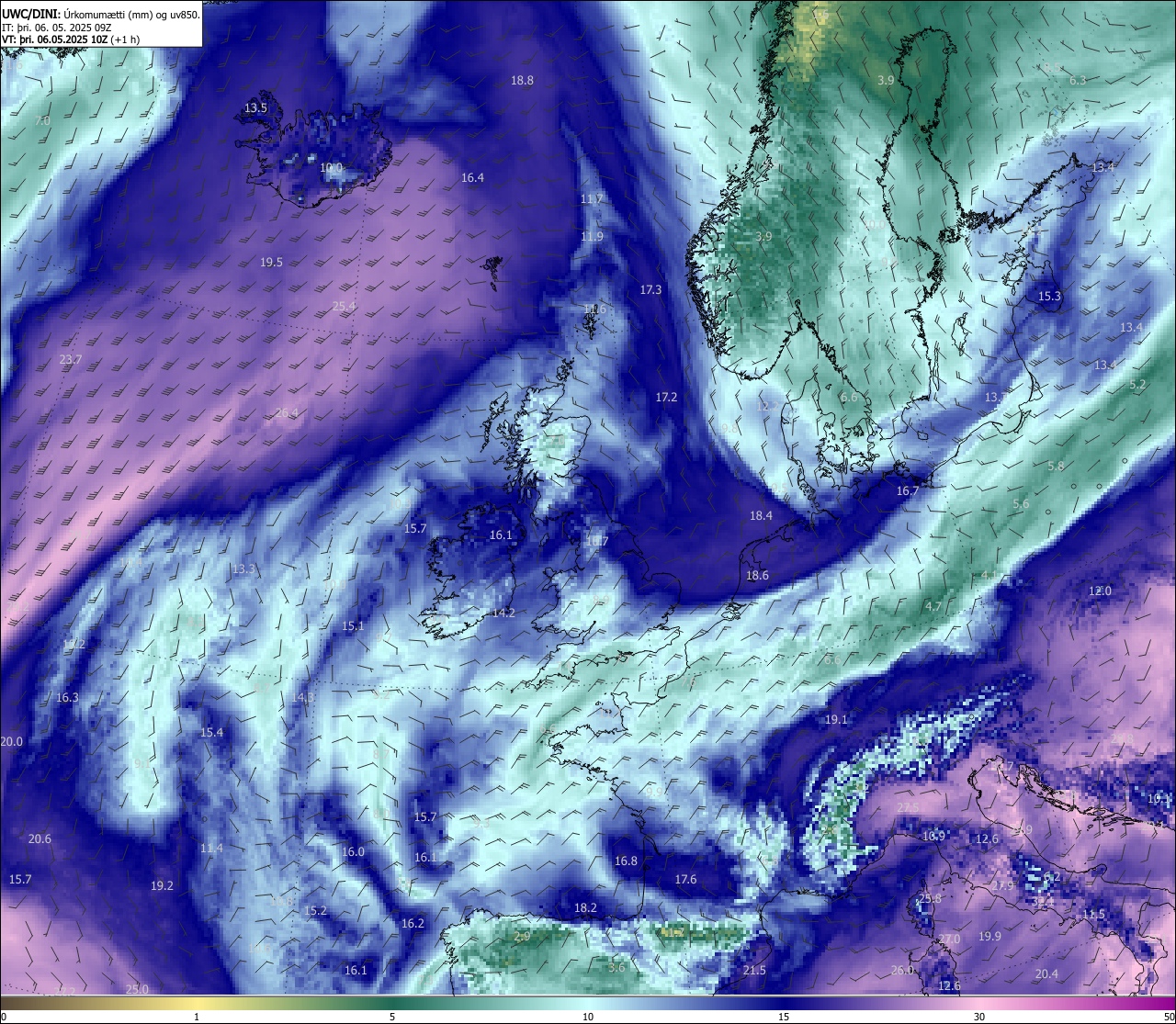Select the 21.5 value at the bottom edge

tap(754, 970)
